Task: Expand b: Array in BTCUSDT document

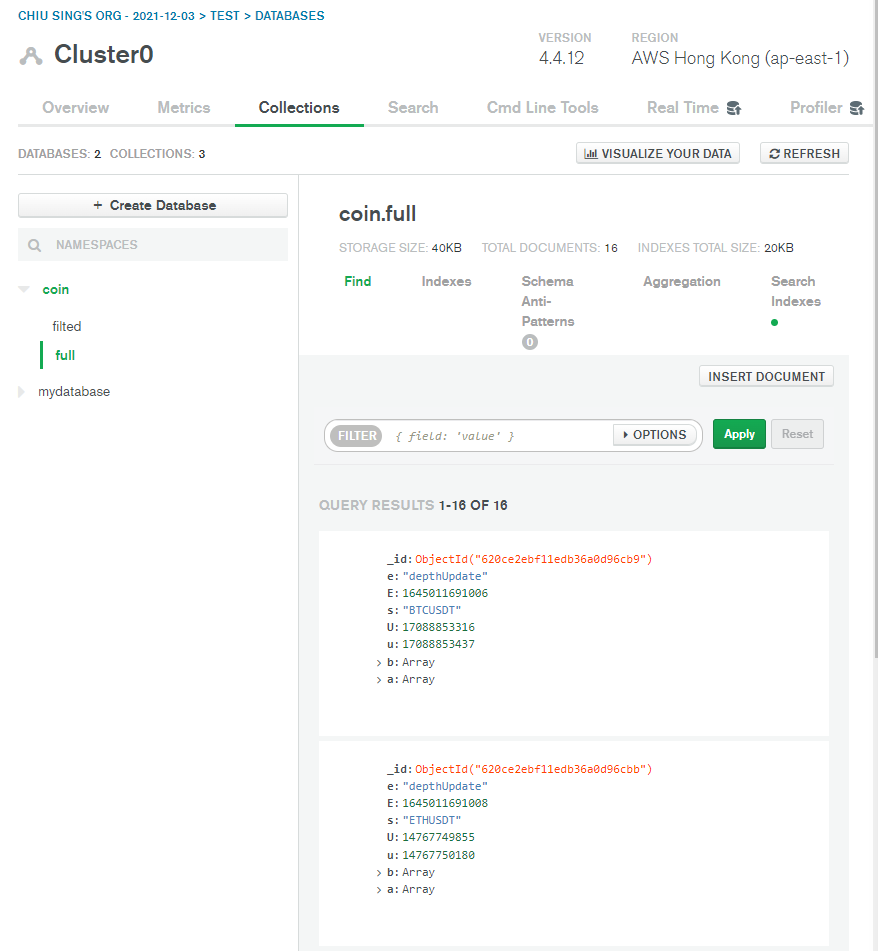Action: [379, 663]
